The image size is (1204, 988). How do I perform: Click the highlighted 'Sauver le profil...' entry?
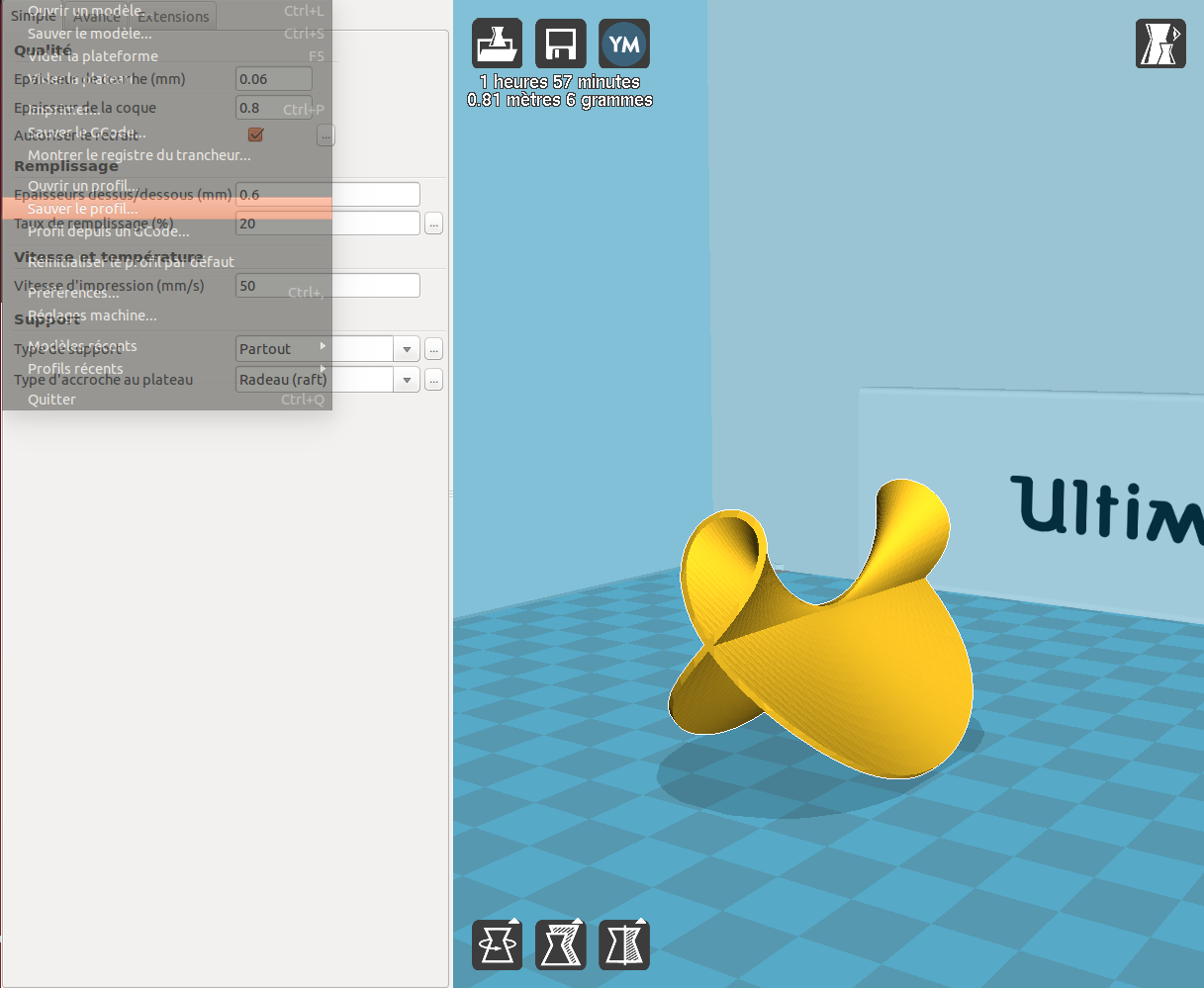pyautogui.click(x=166, y=209)
